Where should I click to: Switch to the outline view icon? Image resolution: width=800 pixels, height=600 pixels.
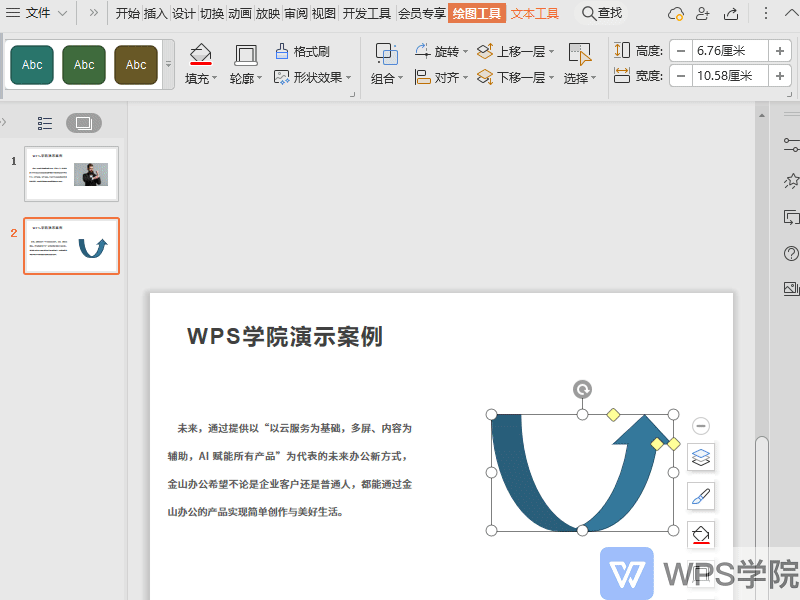point(45,123)
